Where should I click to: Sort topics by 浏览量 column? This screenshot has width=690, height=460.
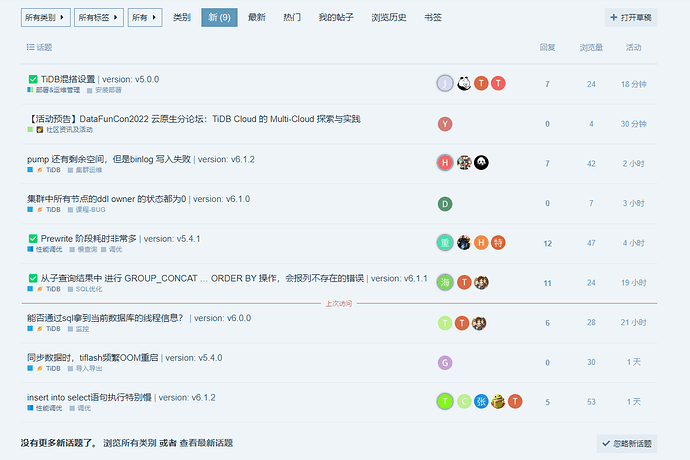point(591,48)
